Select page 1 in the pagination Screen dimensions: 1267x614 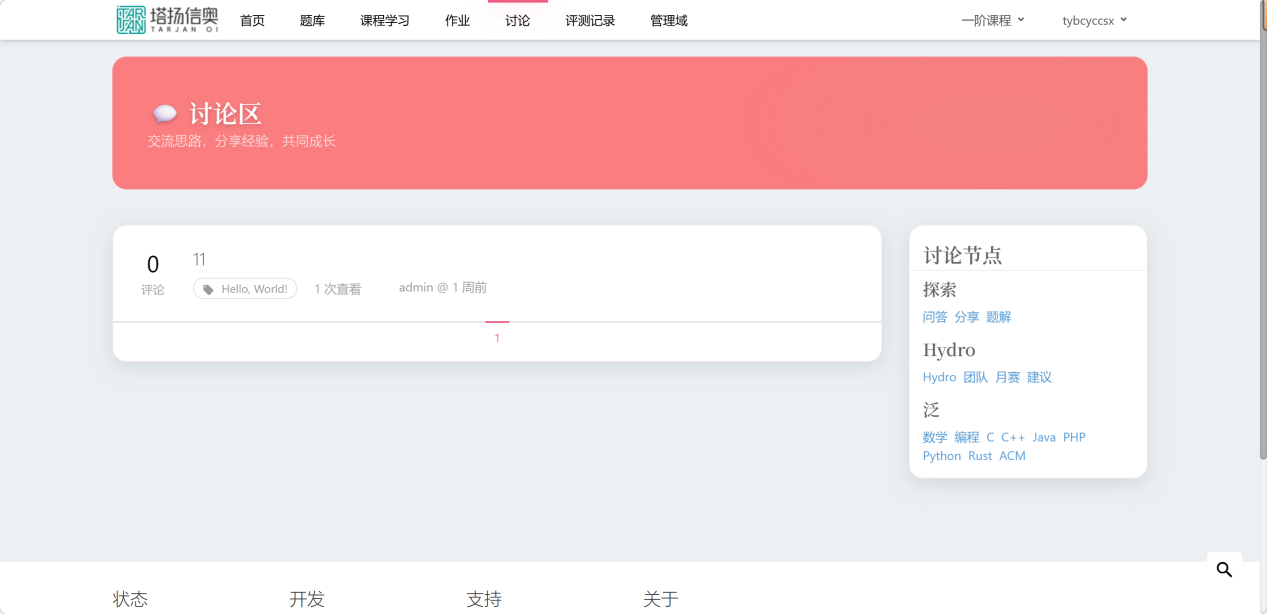pyautogui.click(x=497, y=337)
